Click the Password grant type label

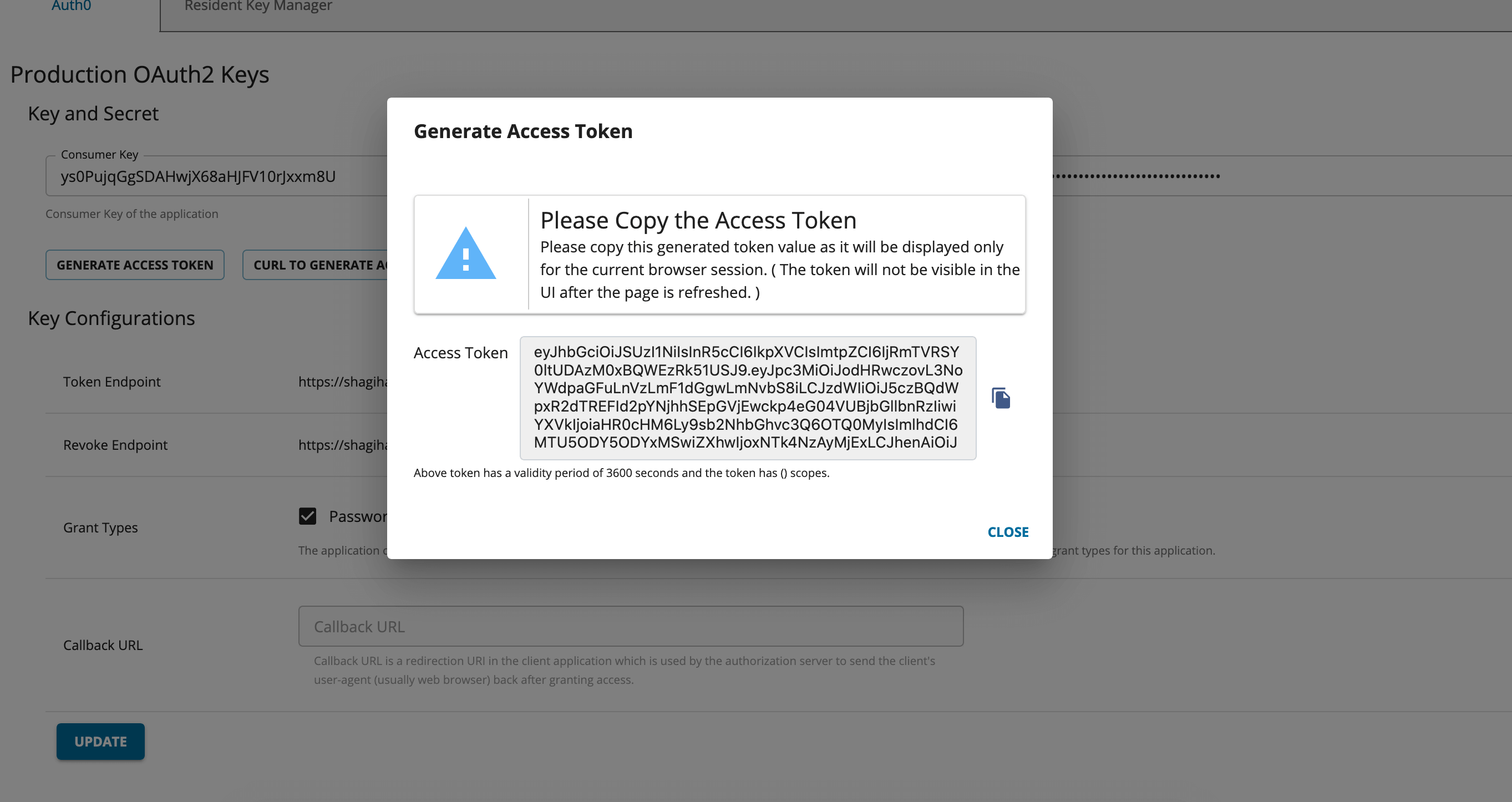pyautogui.click(x=357, y=516)
